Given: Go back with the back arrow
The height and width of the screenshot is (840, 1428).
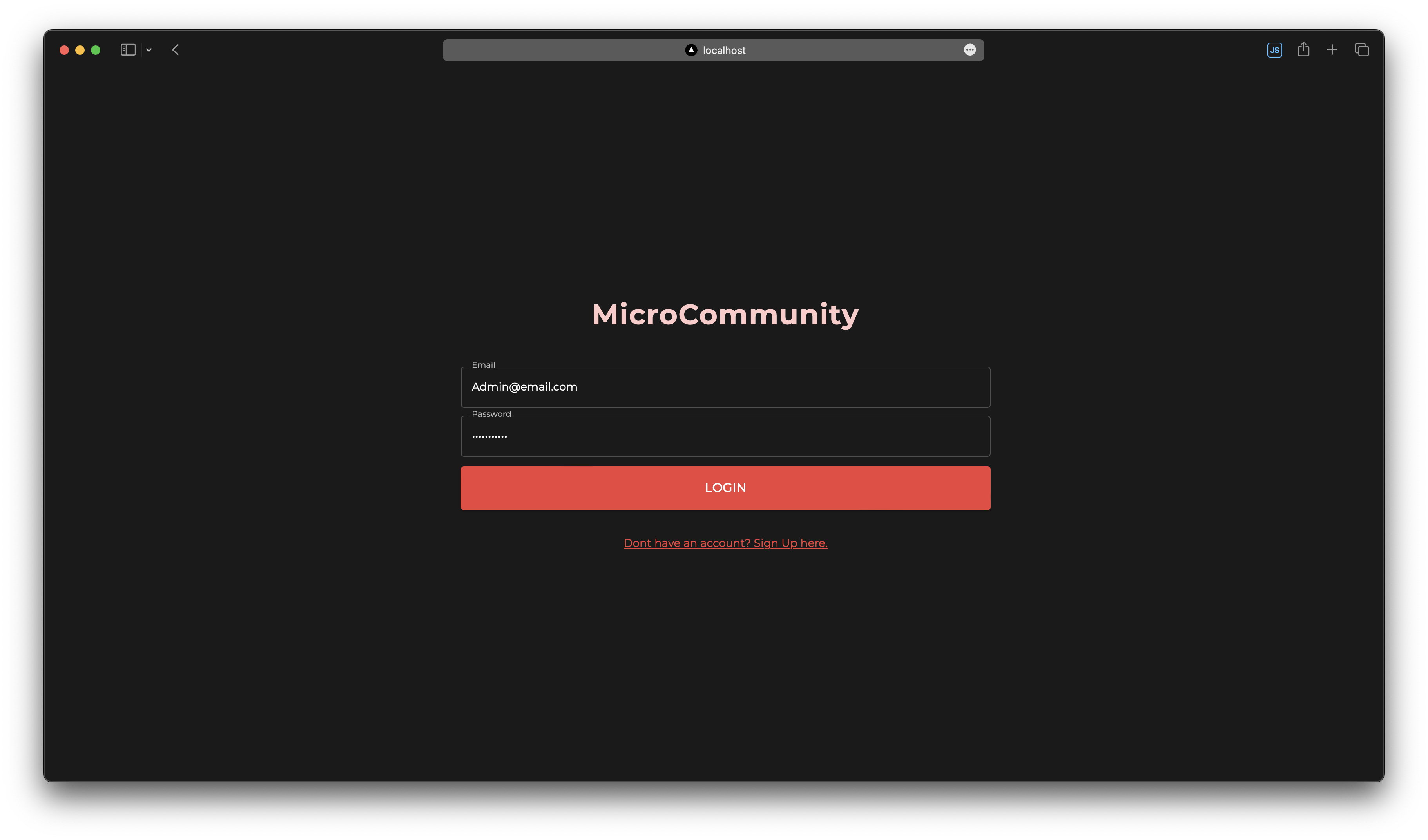Looking at the screenshot, I should point(176,50).
